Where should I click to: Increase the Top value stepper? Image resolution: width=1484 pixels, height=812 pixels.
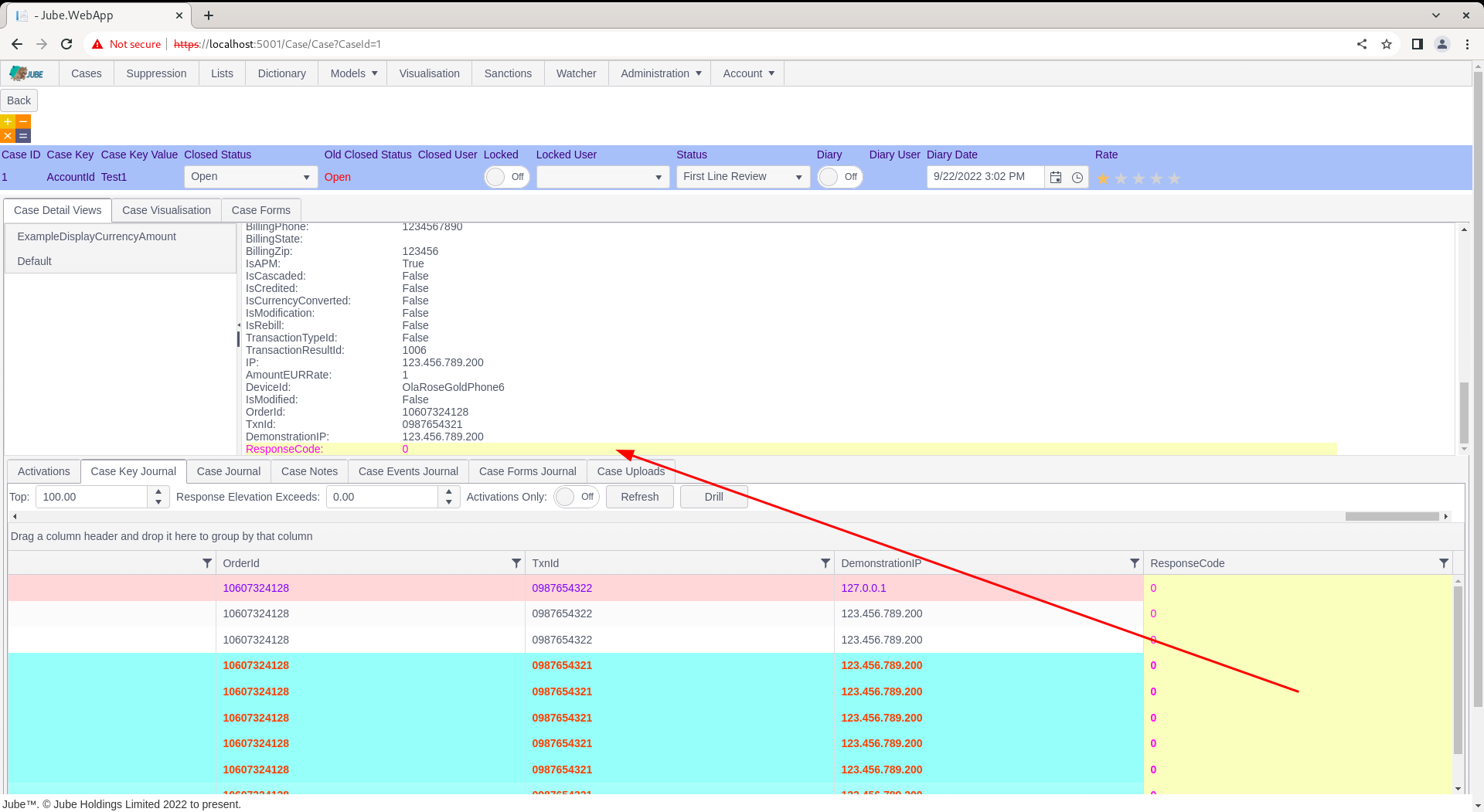click(158, 491)
